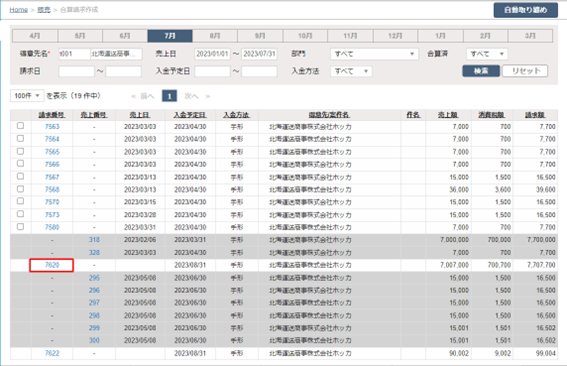The height and width of the screenshot is (366, 567).
Task: Click the 入金予定日 end date field
Action: pos(259,71)
